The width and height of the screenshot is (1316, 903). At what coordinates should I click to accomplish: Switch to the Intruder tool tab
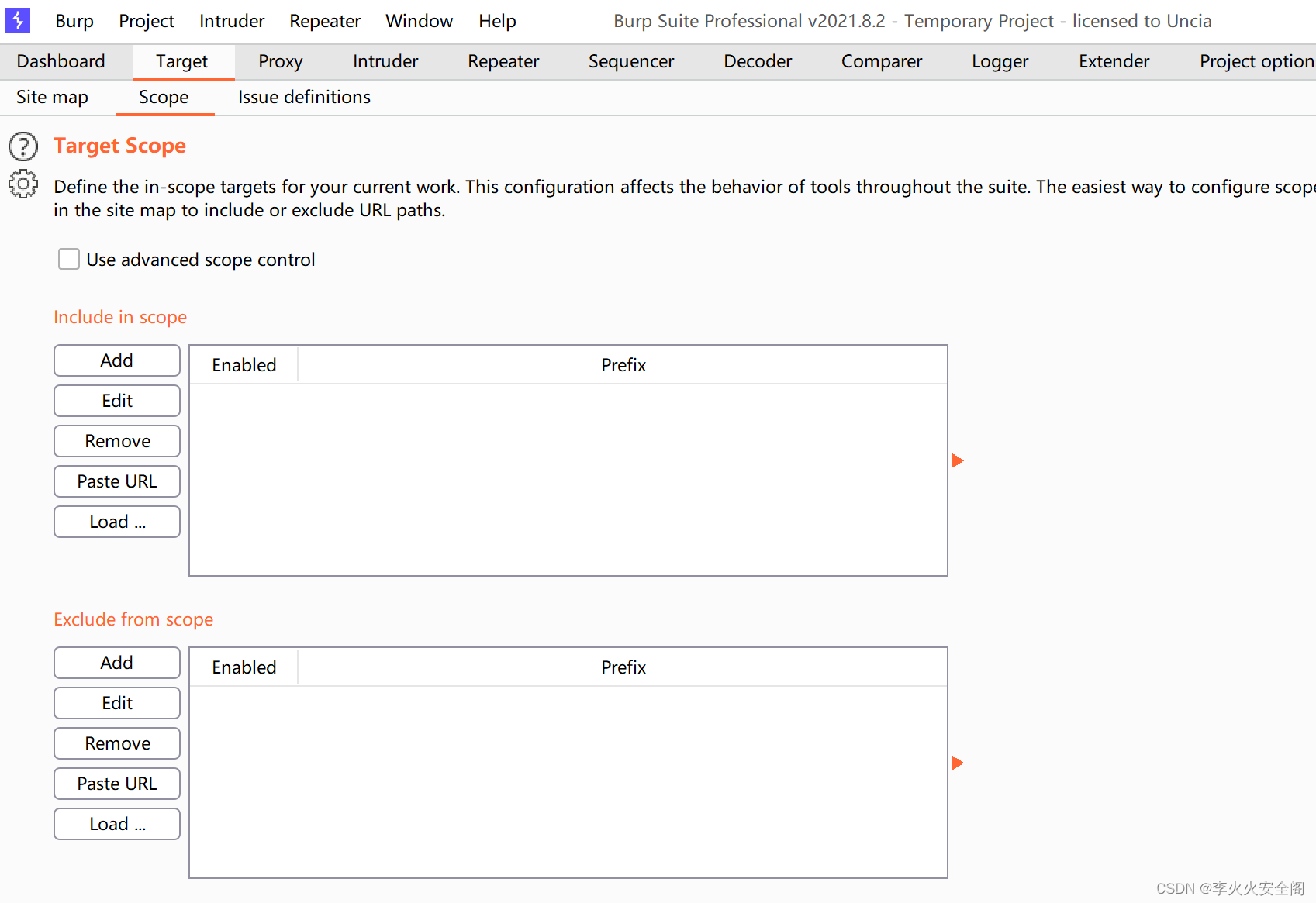(x=385, y=61)
